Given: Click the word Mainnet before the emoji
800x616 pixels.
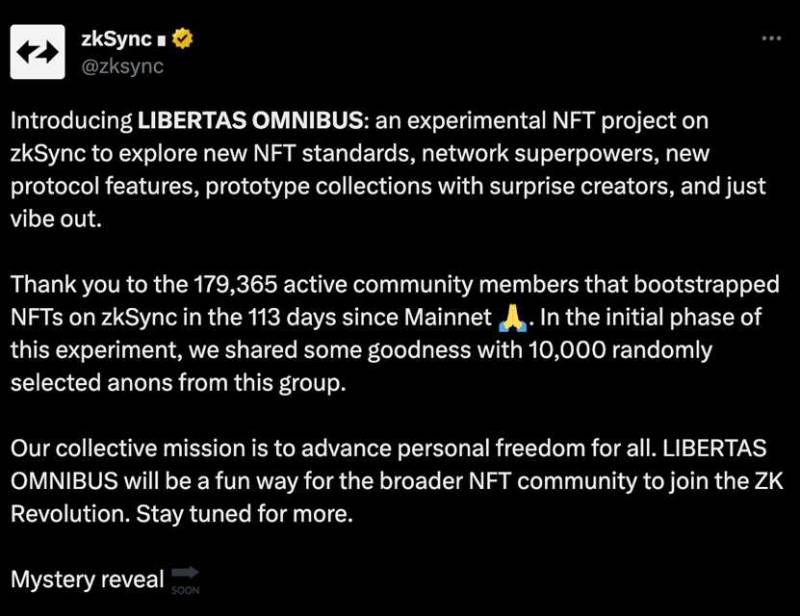Looking at the screenshot, I should [447, 317].
